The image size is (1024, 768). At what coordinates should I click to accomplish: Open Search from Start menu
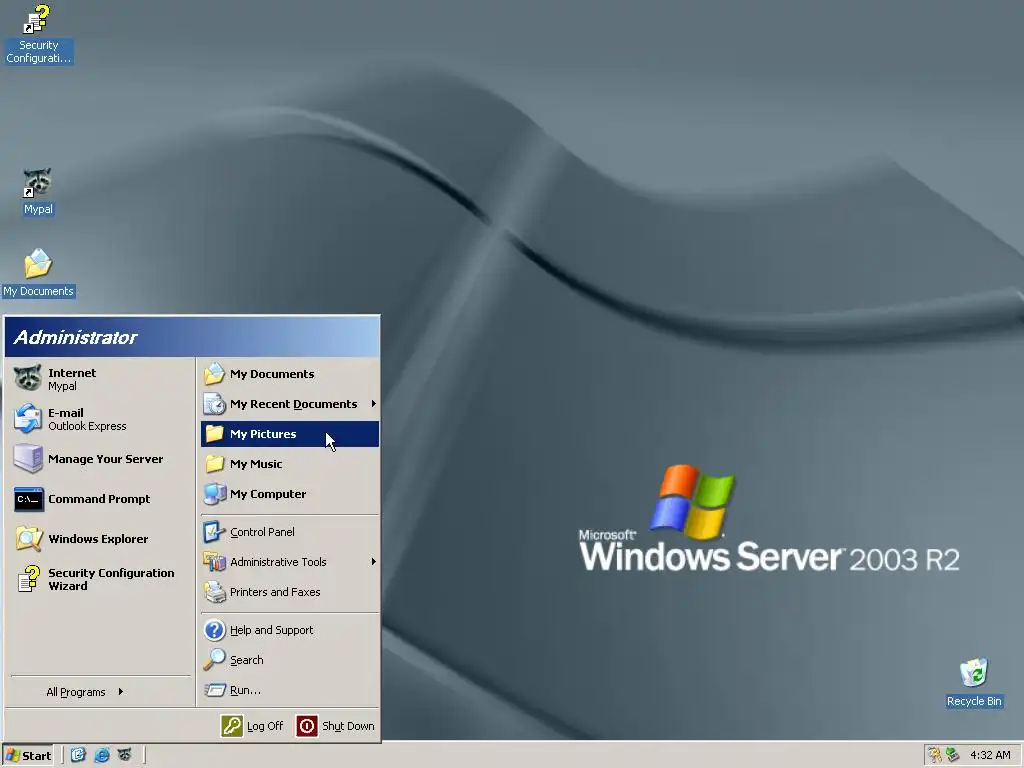pos(290,660)
